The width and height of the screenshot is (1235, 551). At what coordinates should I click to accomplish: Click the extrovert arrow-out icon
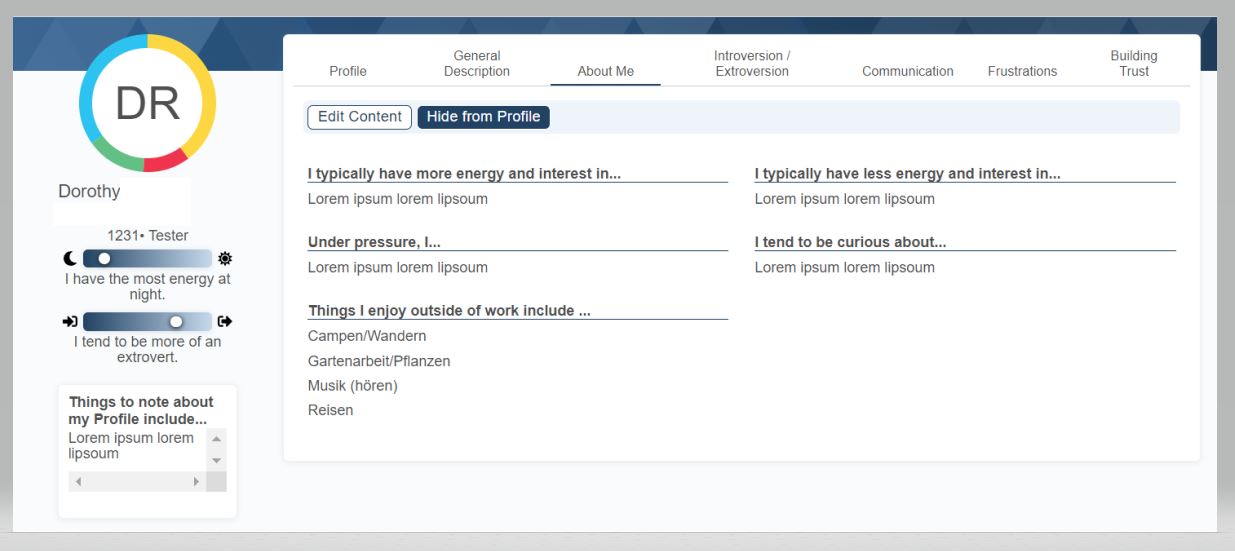[225, 322]
